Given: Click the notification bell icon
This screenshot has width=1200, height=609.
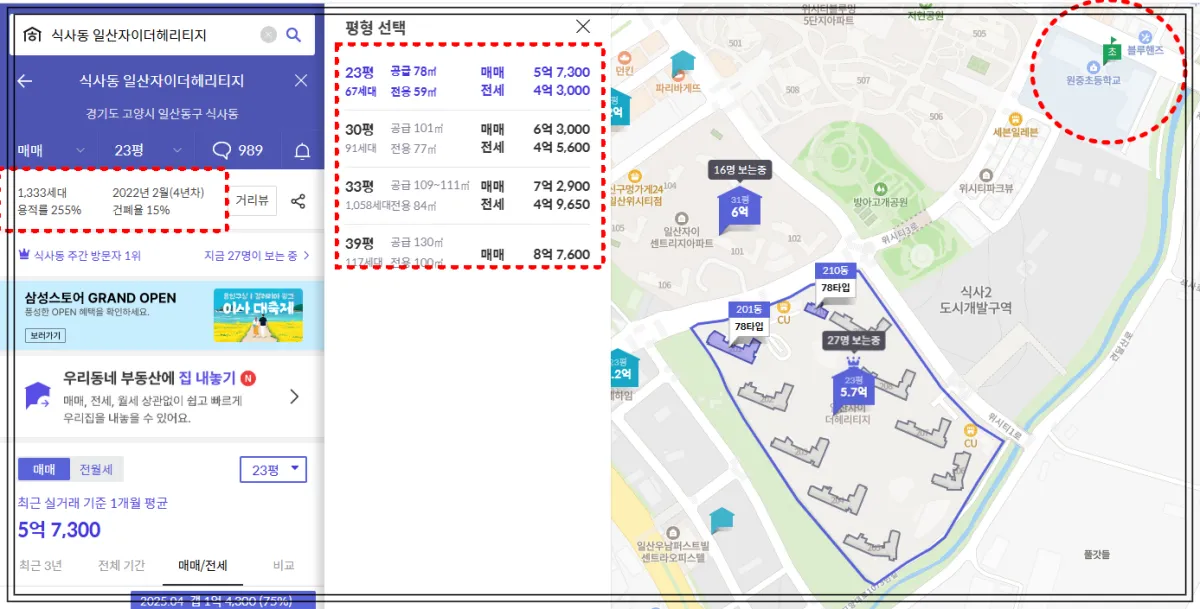Looking at the screenshot, I should point(302,151).
